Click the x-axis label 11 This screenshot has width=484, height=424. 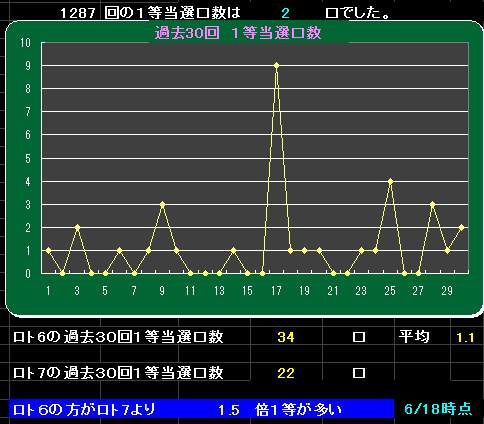click(x=190, y=291)
